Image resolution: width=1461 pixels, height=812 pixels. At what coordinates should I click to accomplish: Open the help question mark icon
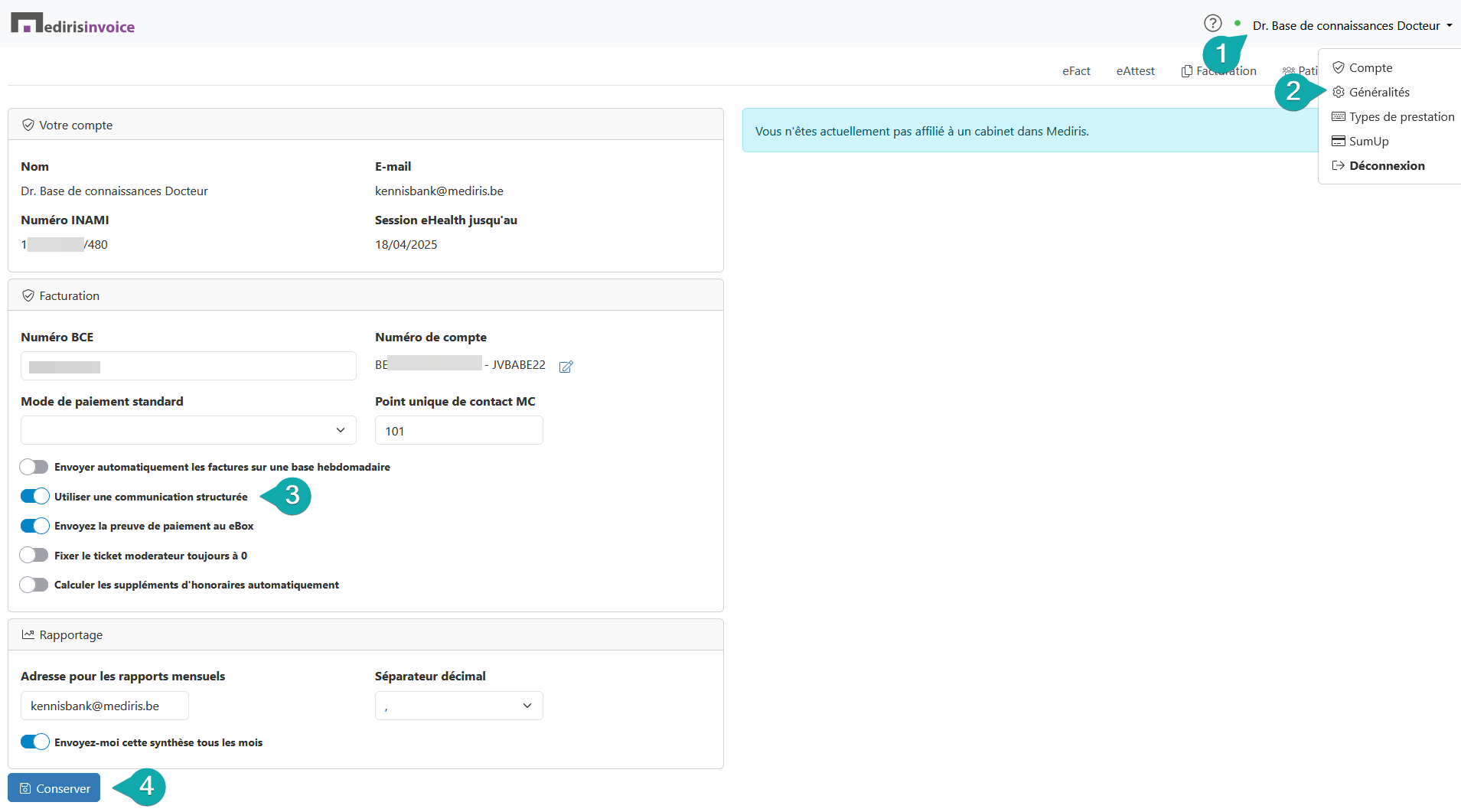(x=1212, y=23)
